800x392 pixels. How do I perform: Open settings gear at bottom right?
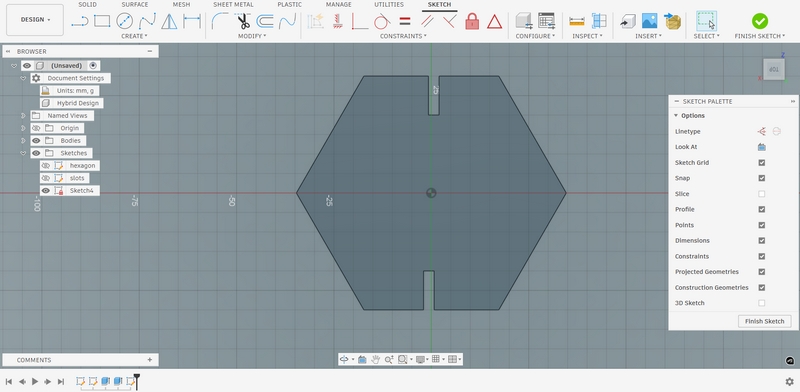coord(789,381)
